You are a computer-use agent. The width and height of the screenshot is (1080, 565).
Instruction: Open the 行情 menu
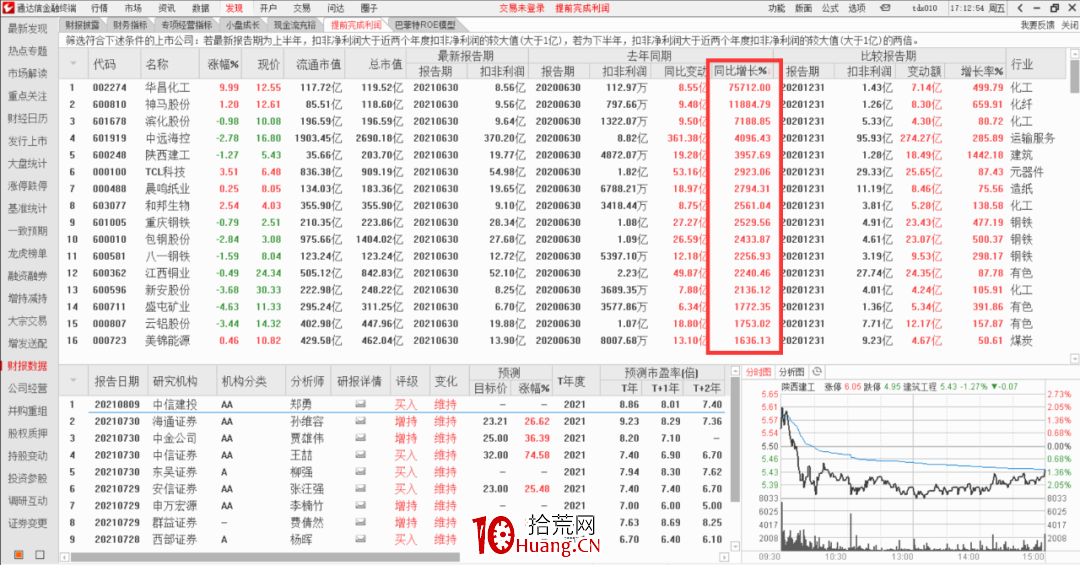(100, 8)
